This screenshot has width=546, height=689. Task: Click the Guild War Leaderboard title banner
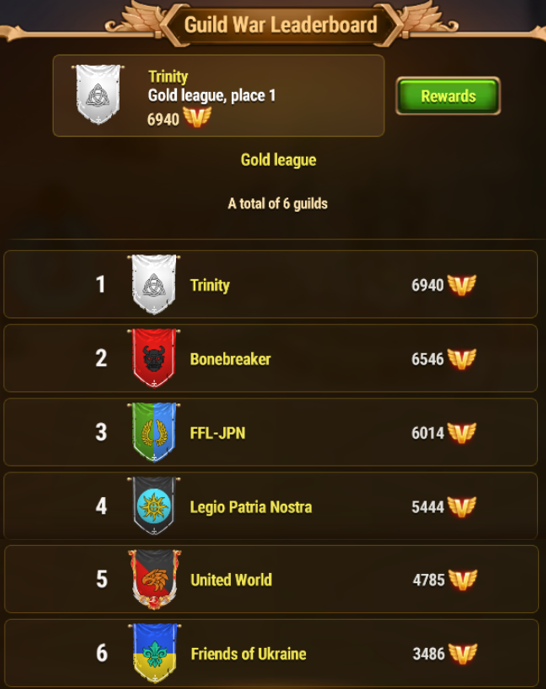[281, 25]
